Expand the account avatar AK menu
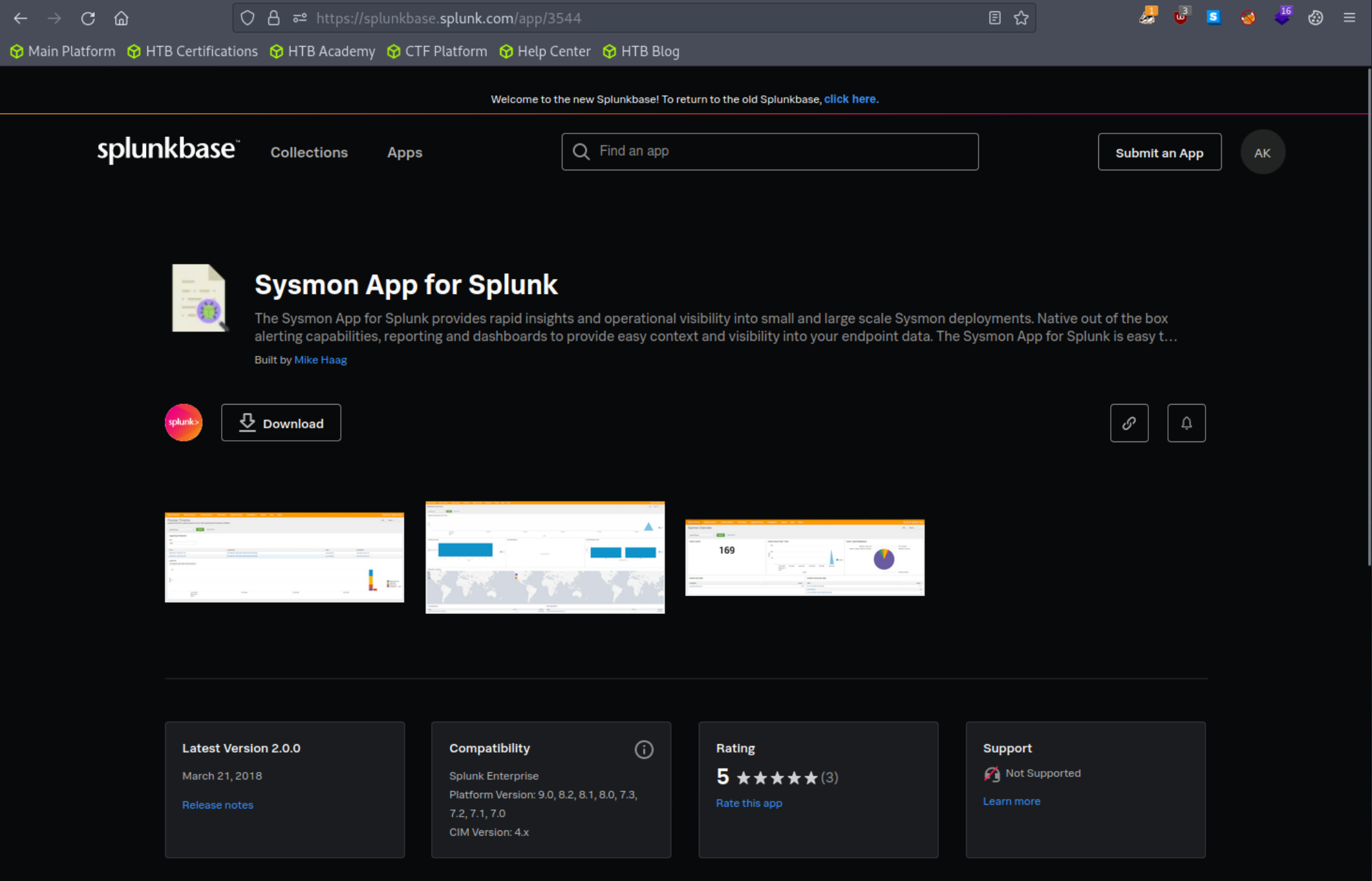This screenshot has height=881, width=1372. [x=1262, y=152]
